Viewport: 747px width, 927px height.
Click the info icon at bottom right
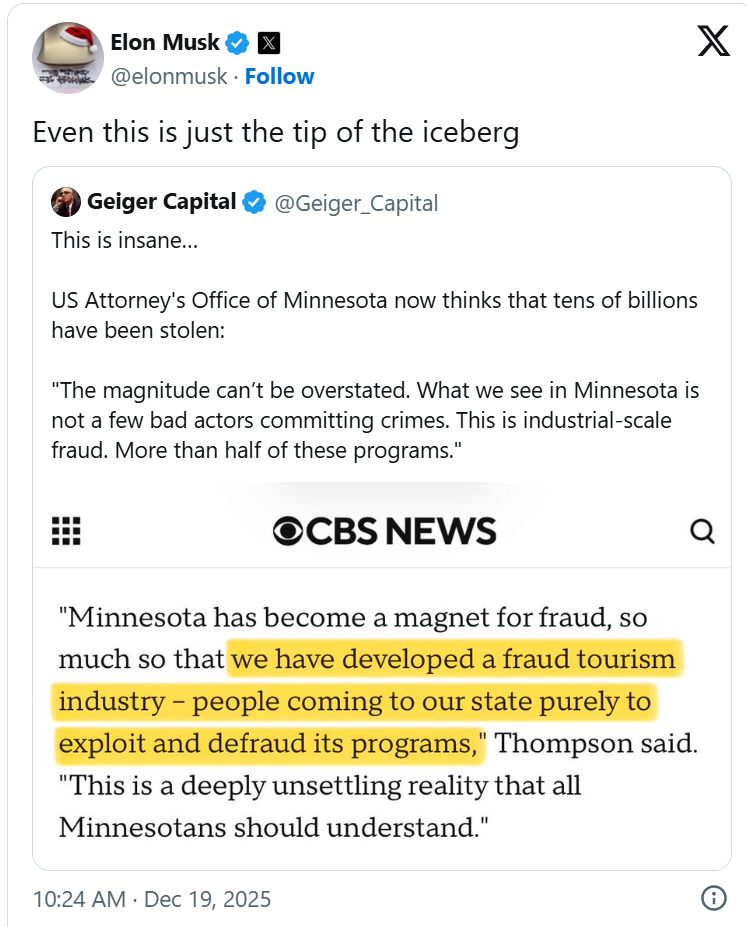click(x=713, y=898)
